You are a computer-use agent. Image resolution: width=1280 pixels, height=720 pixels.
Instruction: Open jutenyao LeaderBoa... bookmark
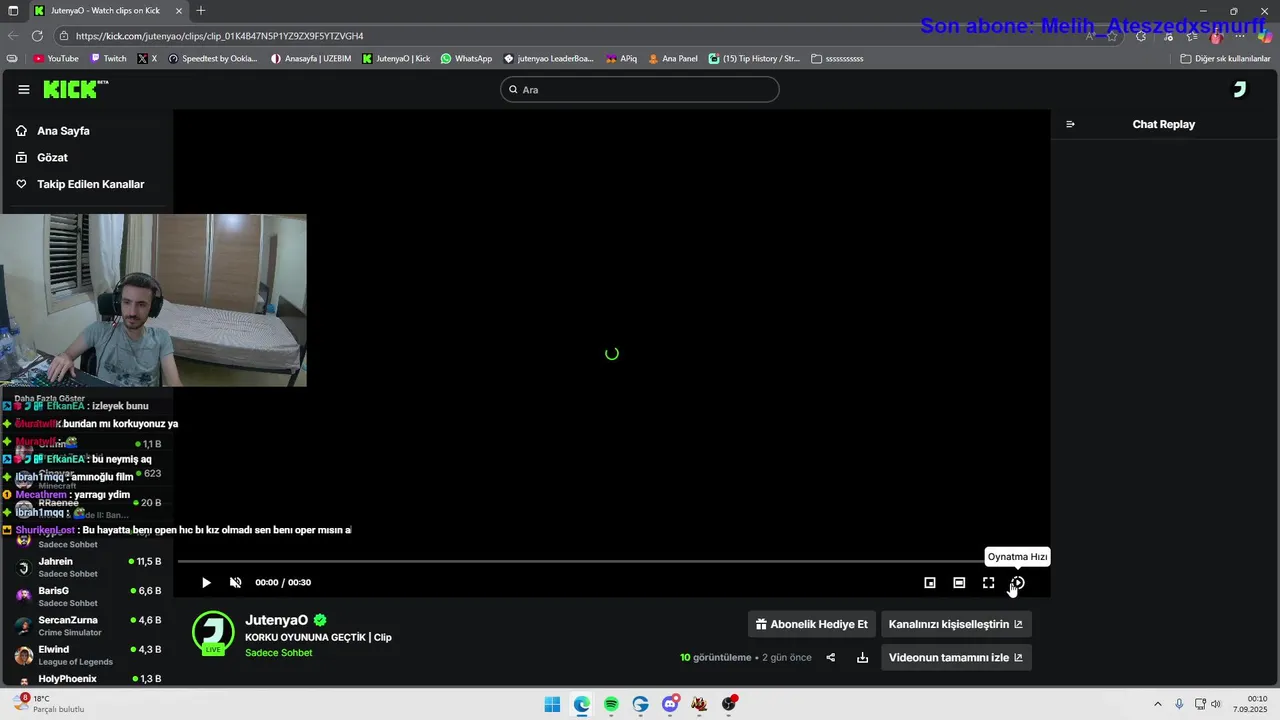(549, 59)
